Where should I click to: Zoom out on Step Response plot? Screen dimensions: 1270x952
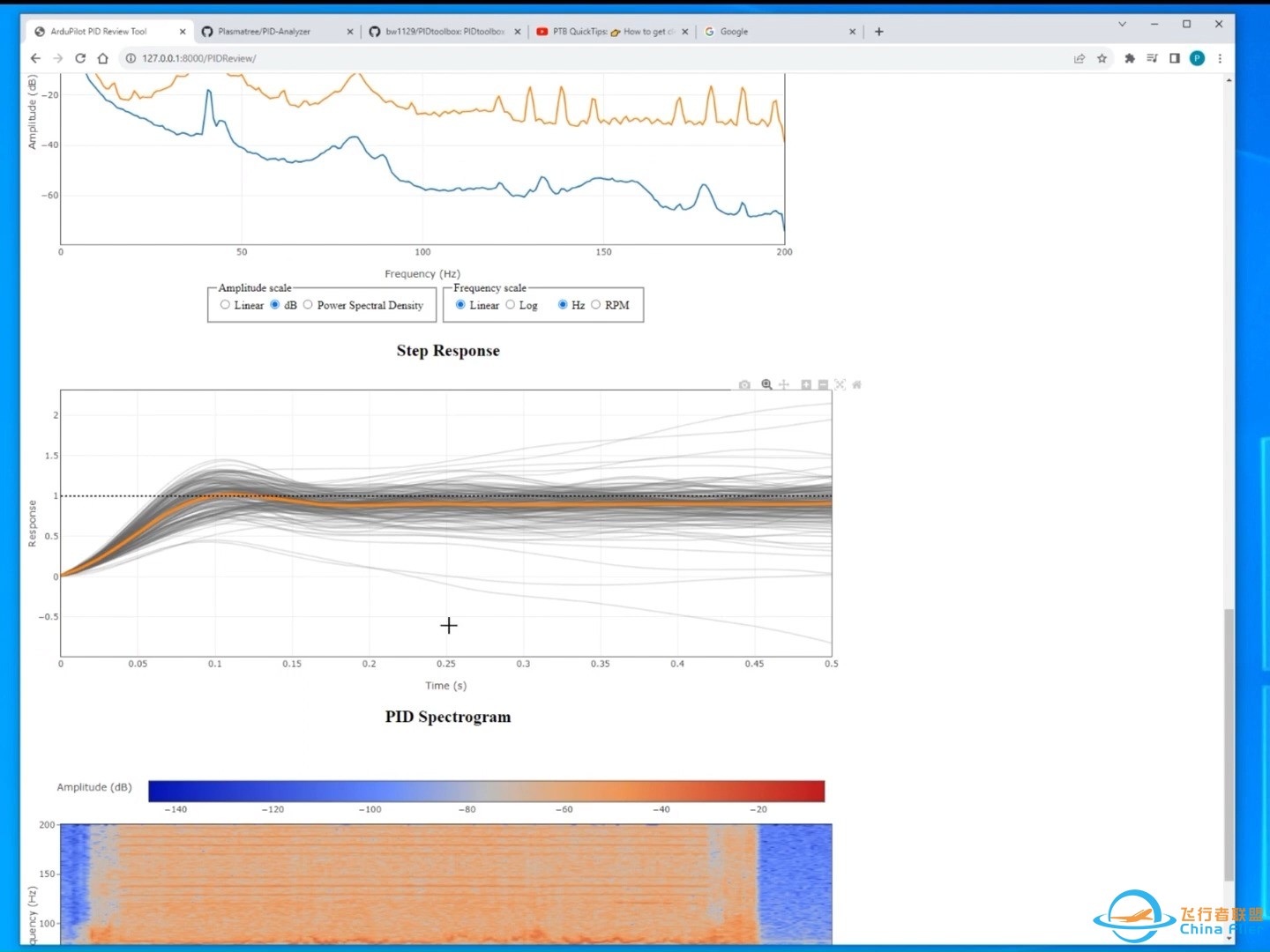tap(823, 385)
